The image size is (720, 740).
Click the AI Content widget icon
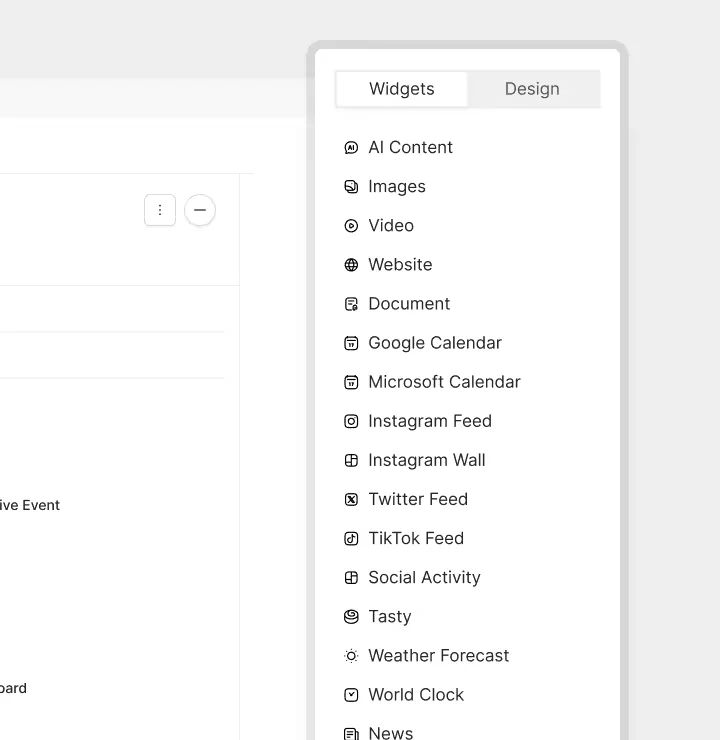[x=351, y=148]
